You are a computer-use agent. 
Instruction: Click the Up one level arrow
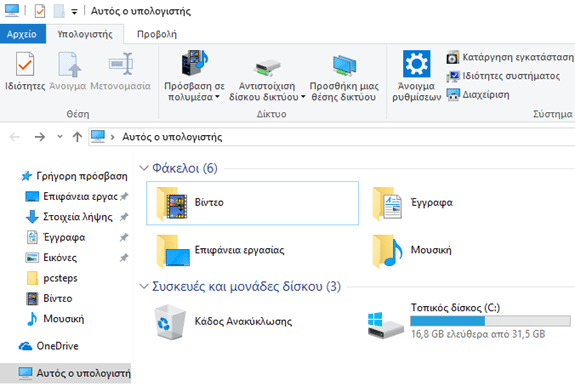(77, 137)
